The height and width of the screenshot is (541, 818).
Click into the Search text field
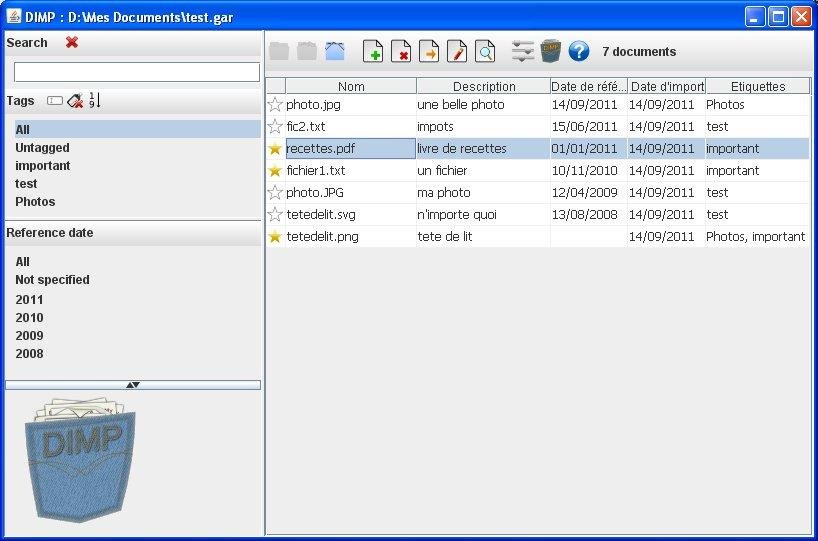coord(137,72)
